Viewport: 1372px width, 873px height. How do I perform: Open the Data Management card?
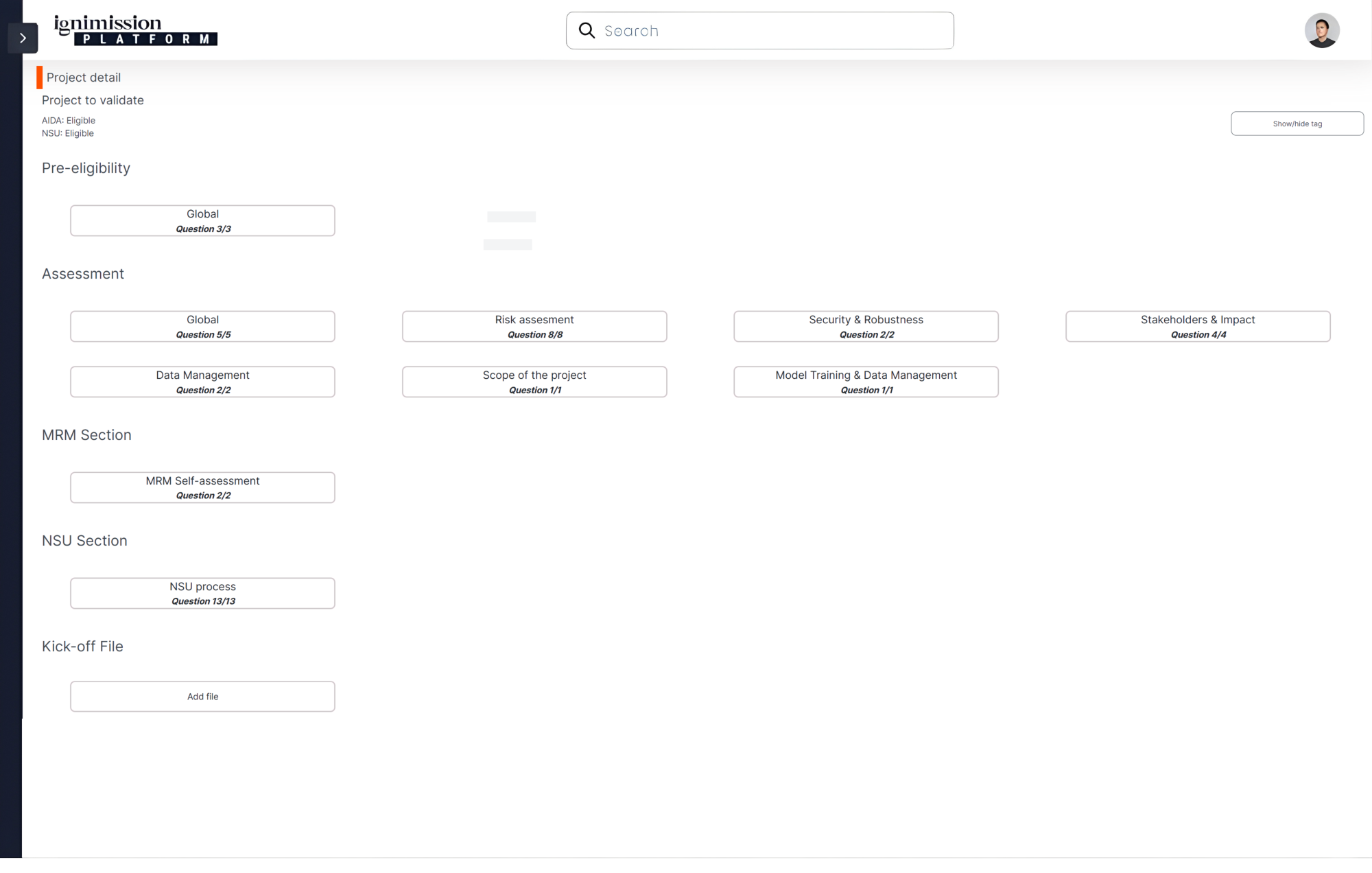(x=202, y=382)
